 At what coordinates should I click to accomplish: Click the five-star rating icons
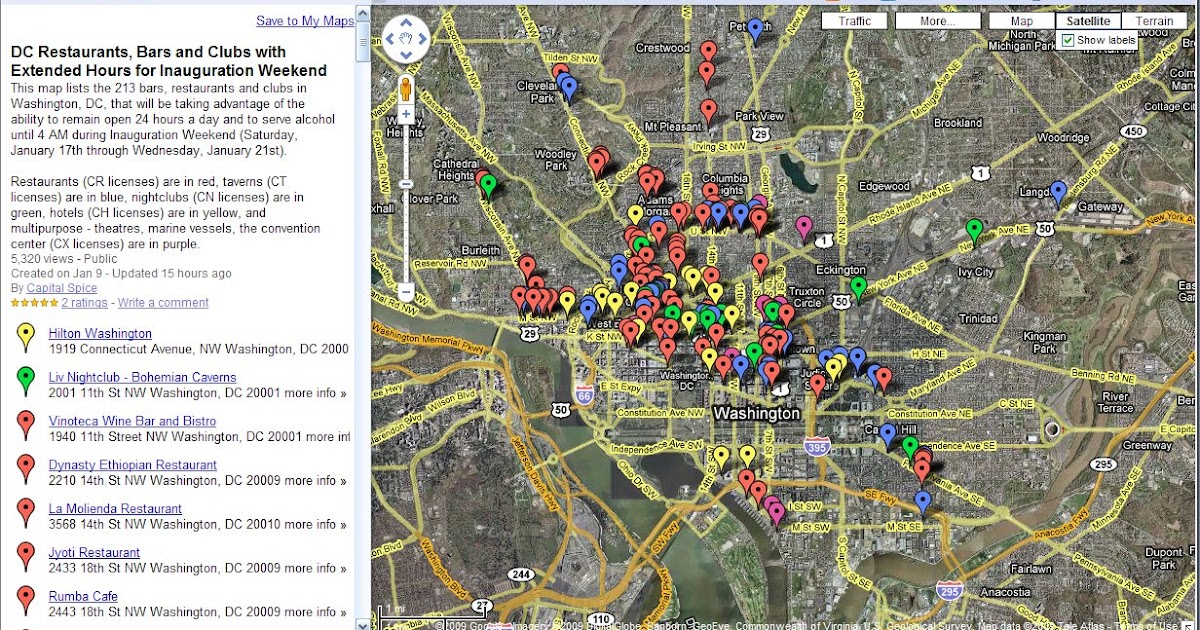(34, 302)
